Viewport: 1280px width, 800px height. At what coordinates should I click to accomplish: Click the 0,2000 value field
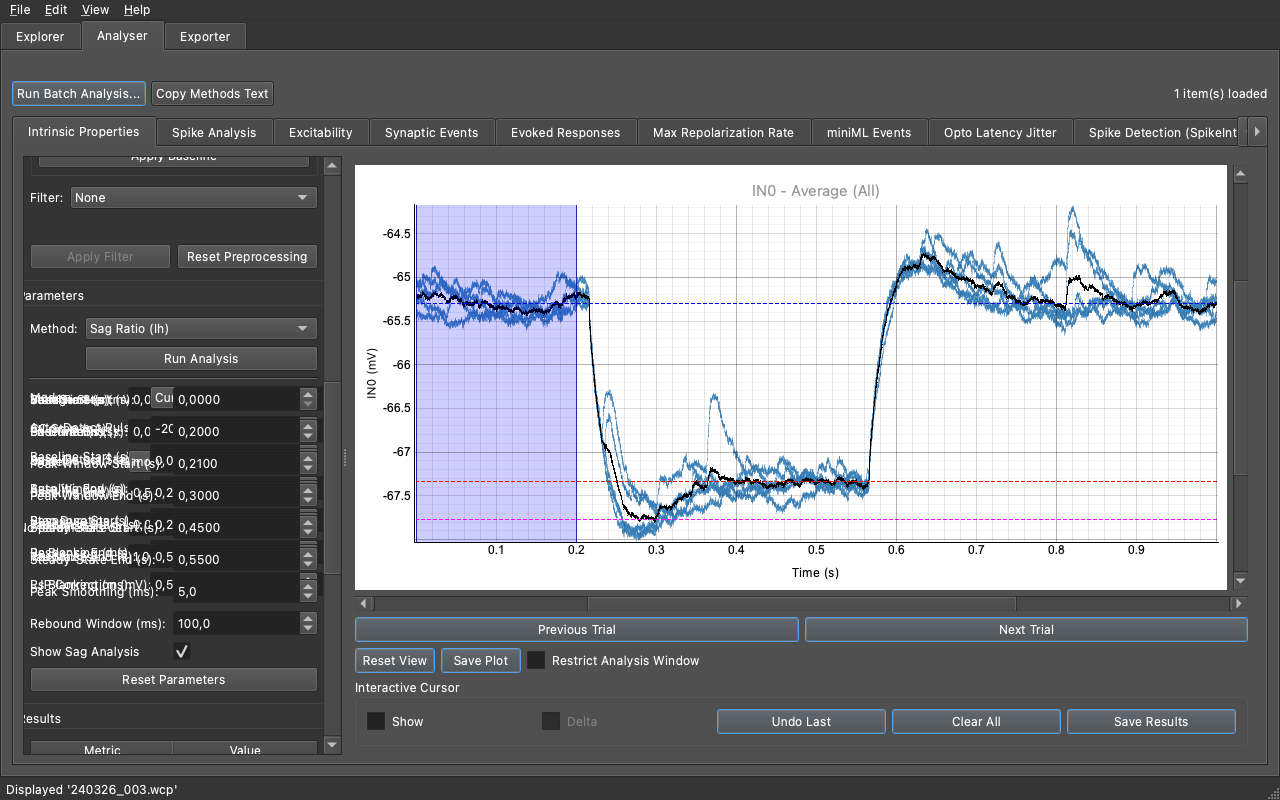(x=236, y=431)
